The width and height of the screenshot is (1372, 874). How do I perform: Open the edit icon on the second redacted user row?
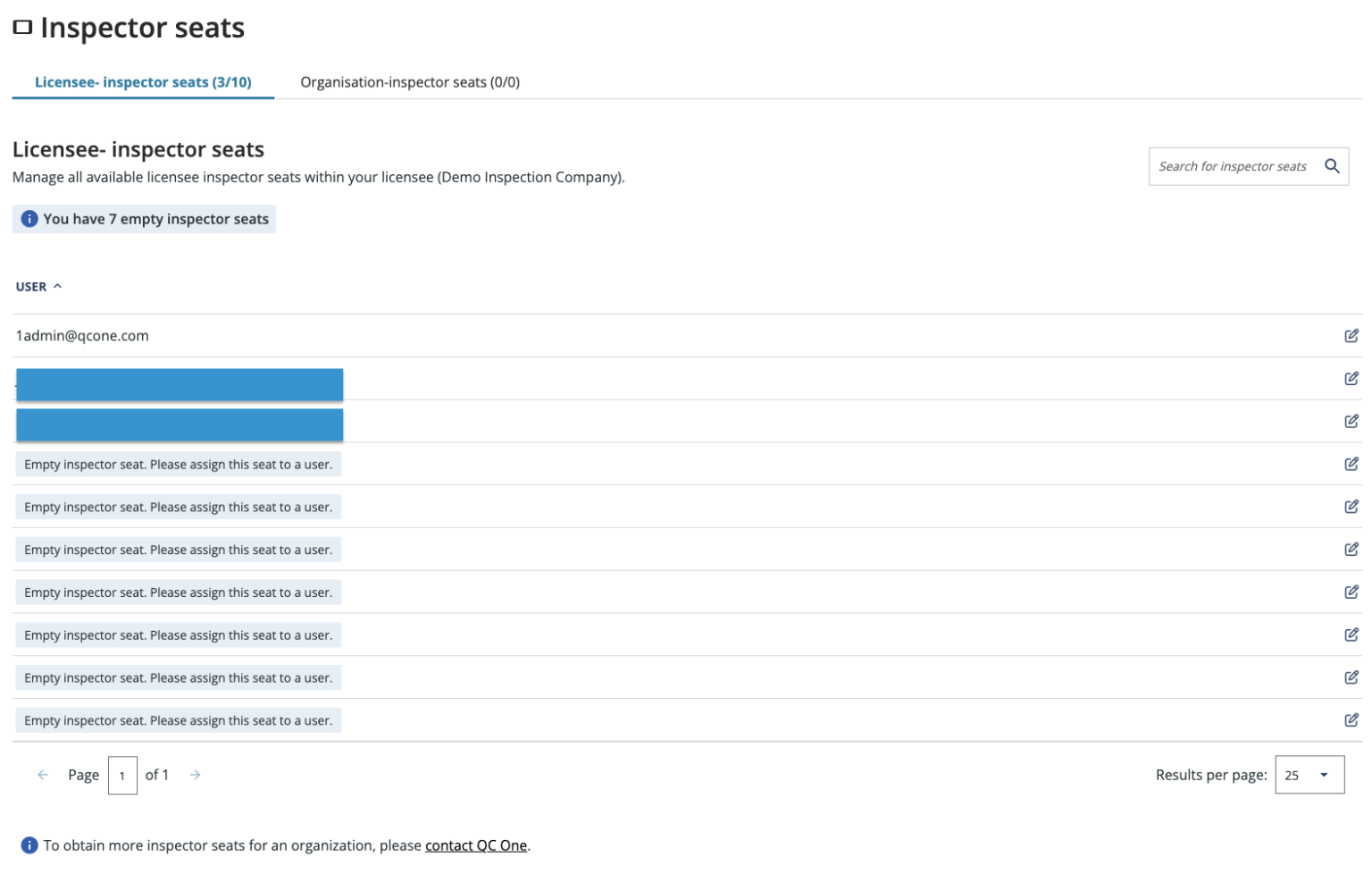pos(1351,421)
